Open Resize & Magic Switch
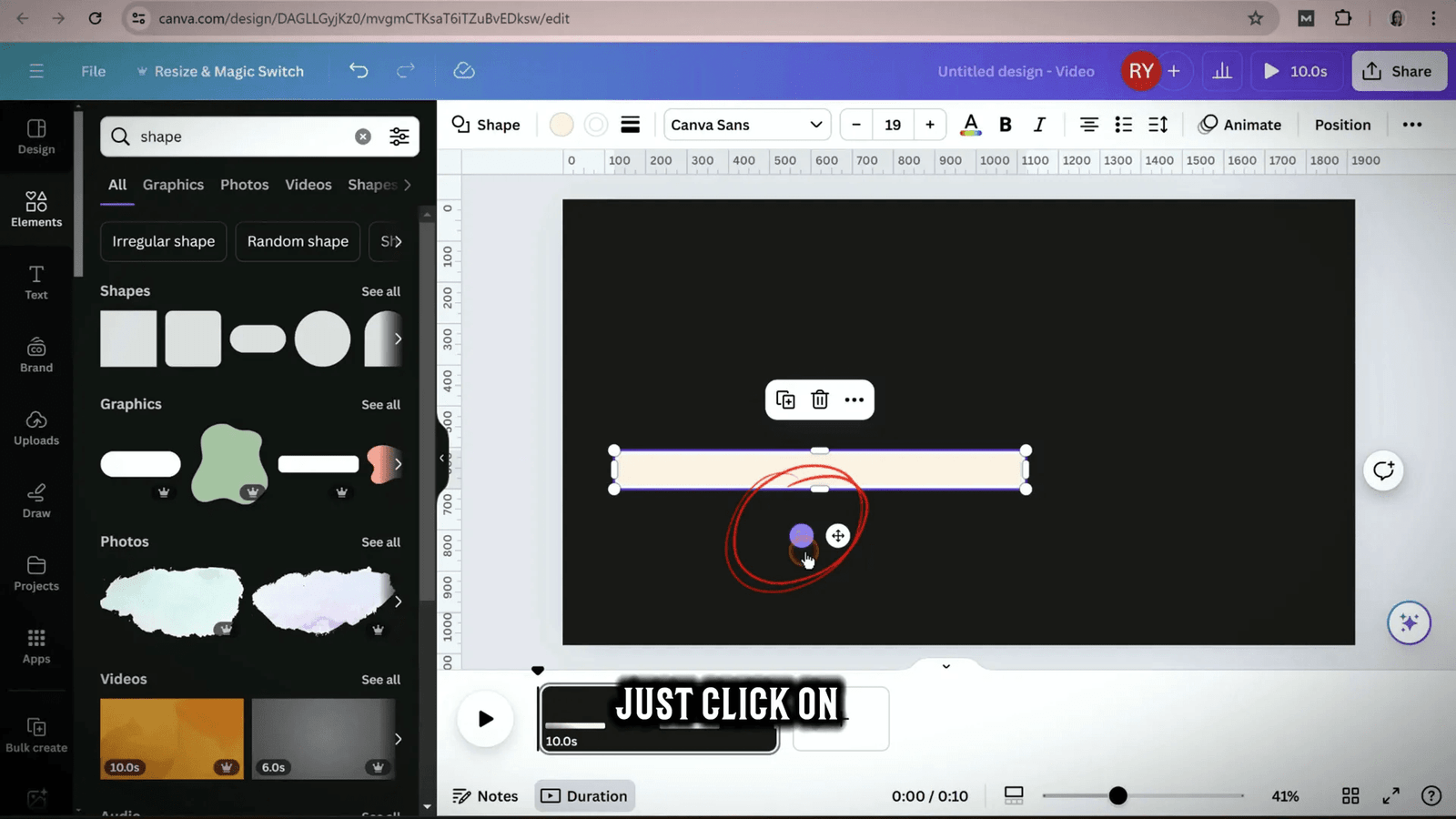1456x819 pixels. 219,71
